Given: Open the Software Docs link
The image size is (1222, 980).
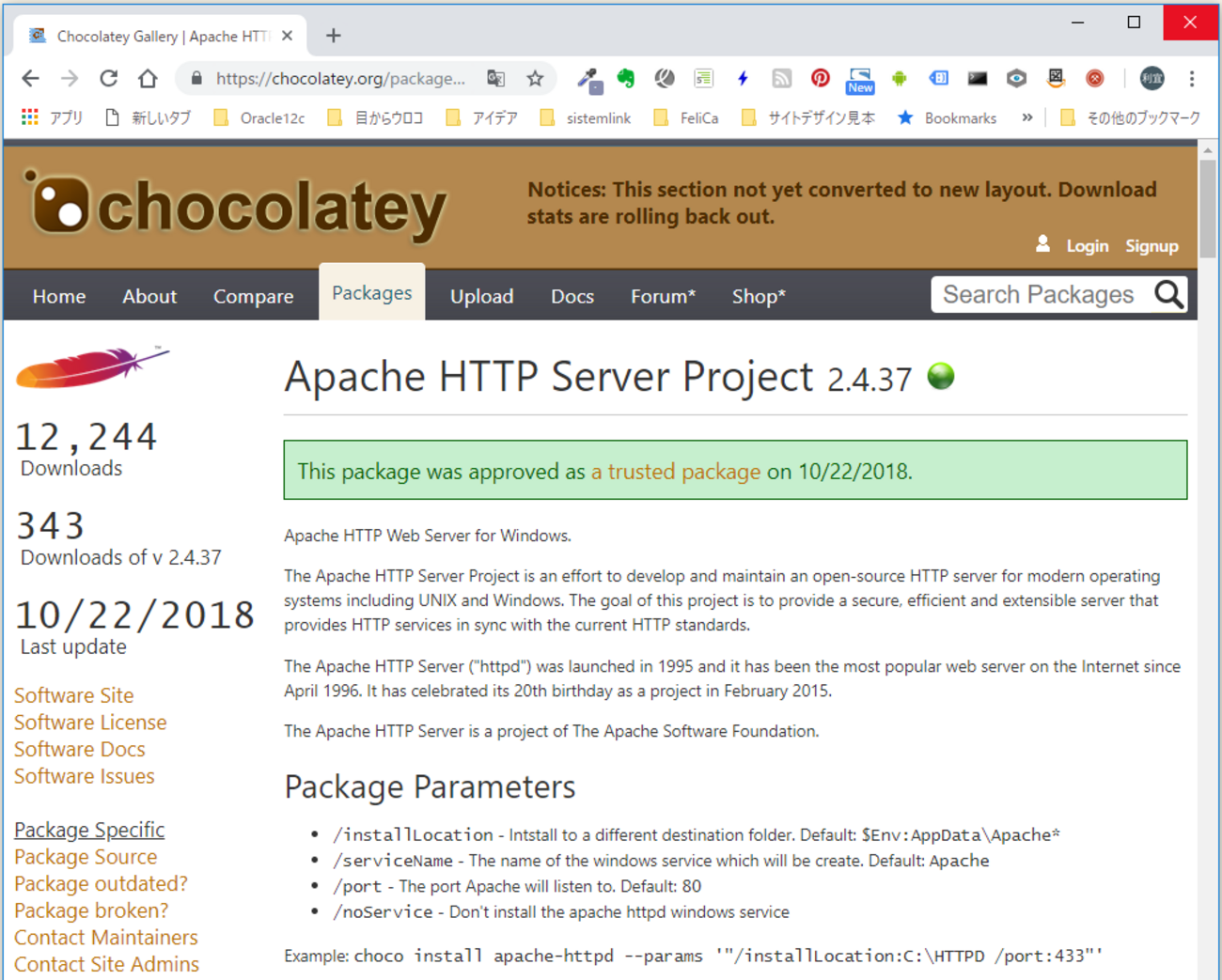Looking at the screenshot, I should tap(80, 750).
